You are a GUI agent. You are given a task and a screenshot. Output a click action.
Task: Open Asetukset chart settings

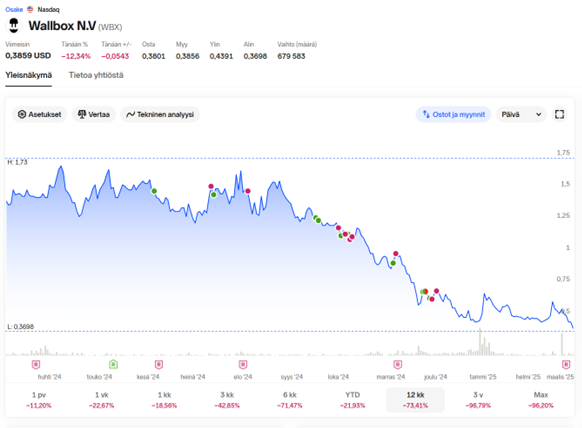[x=39, y=114]
